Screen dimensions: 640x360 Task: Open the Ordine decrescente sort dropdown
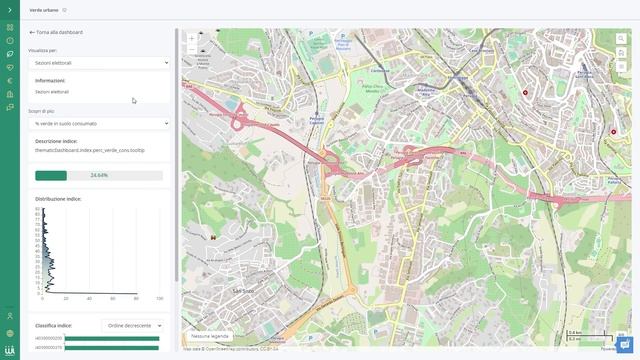pyautogui.click(x=133, y=326)
